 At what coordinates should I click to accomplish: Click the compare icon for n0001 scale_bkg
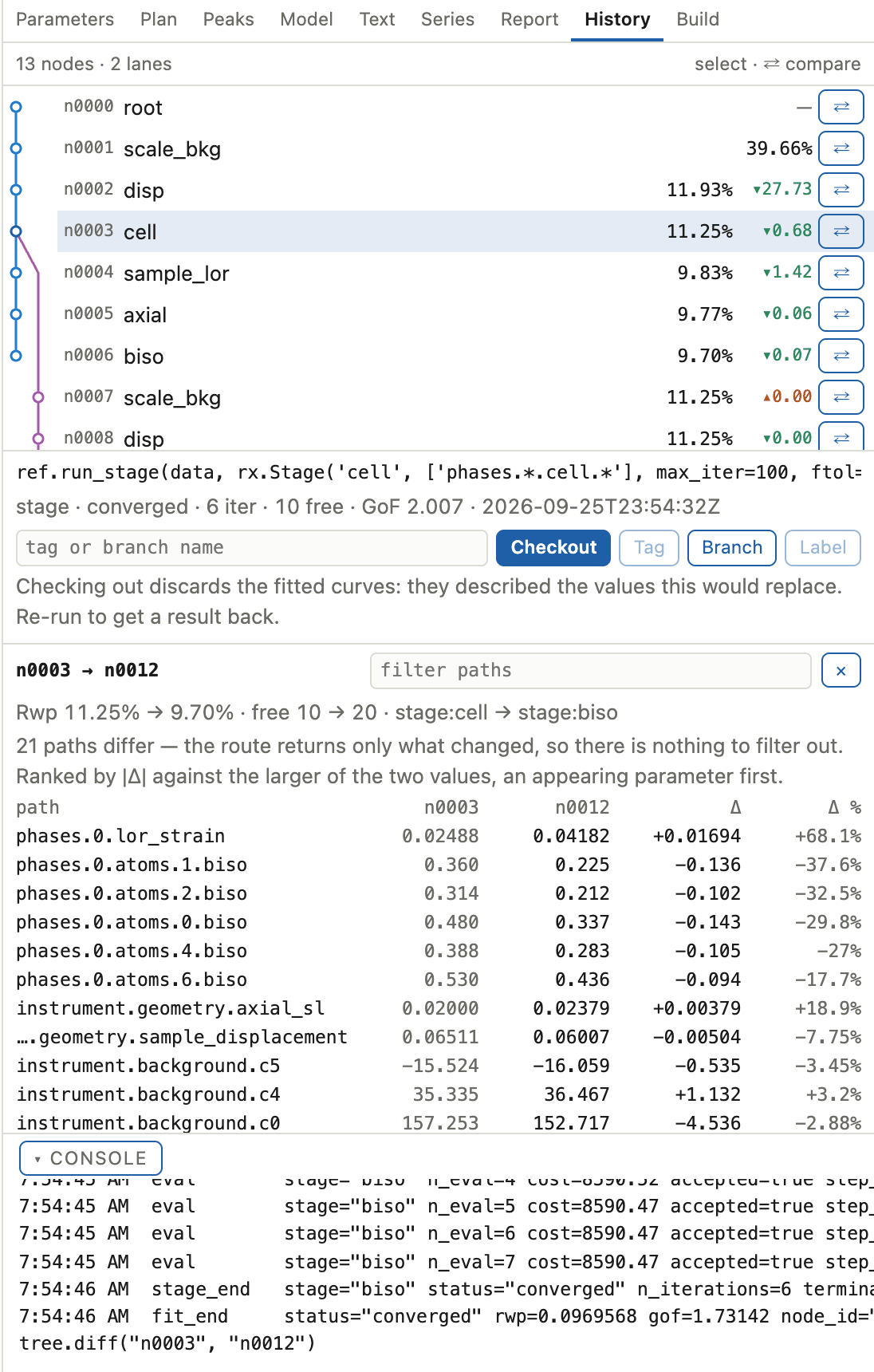pyautogui.click(x=841, y=148)
